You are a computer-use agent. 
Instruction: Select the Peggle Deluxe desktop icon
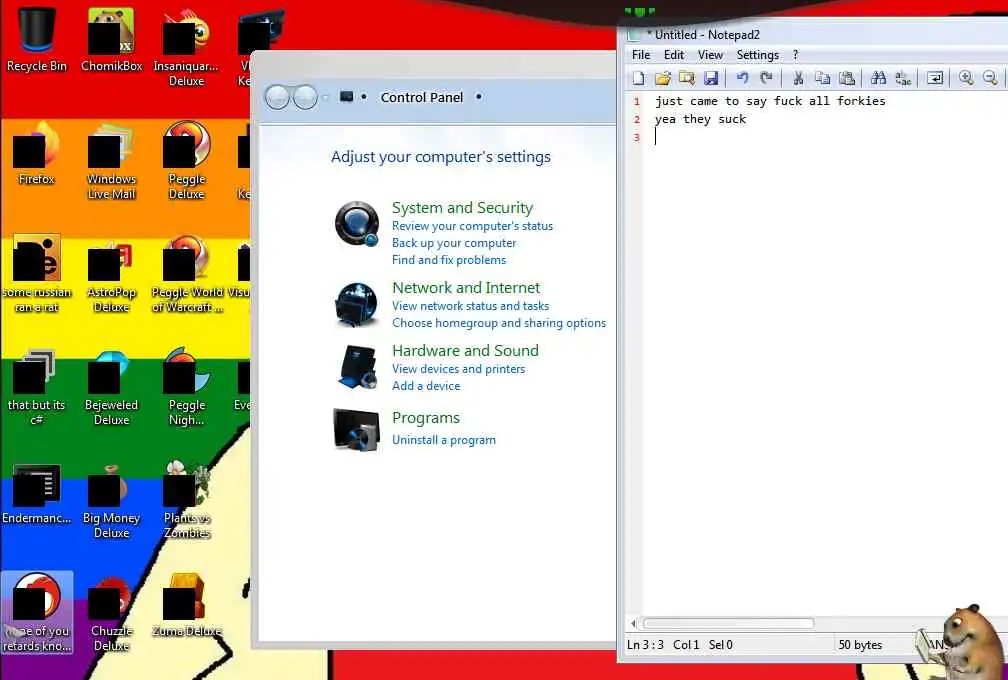[x=186, y=161]
